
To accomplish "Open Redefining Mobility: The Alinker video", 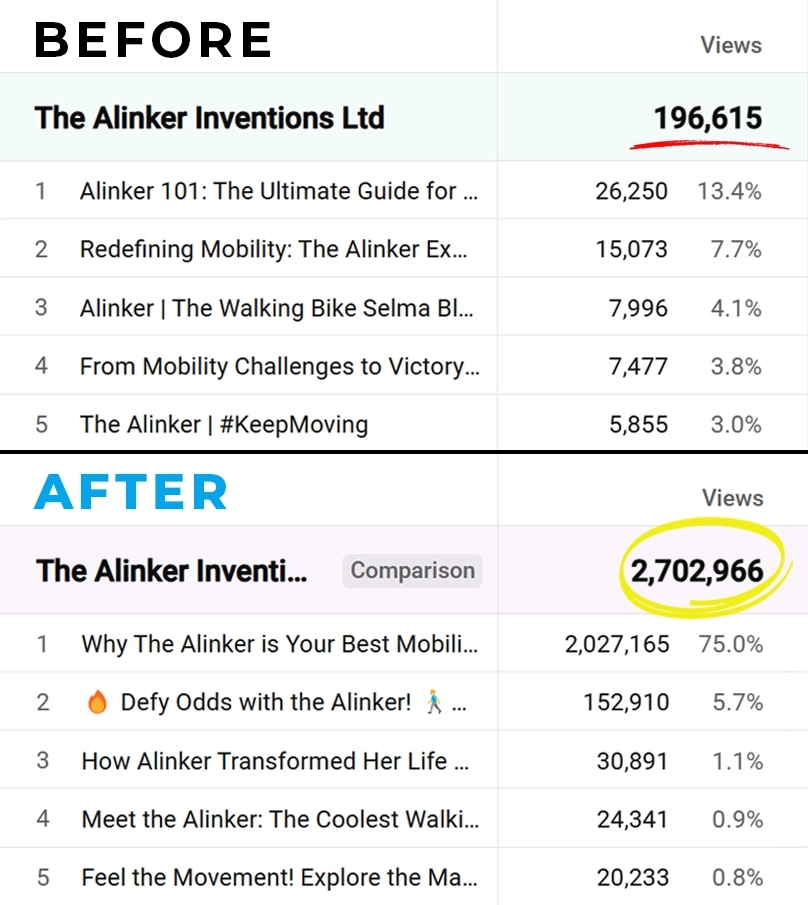I will 274,249.
